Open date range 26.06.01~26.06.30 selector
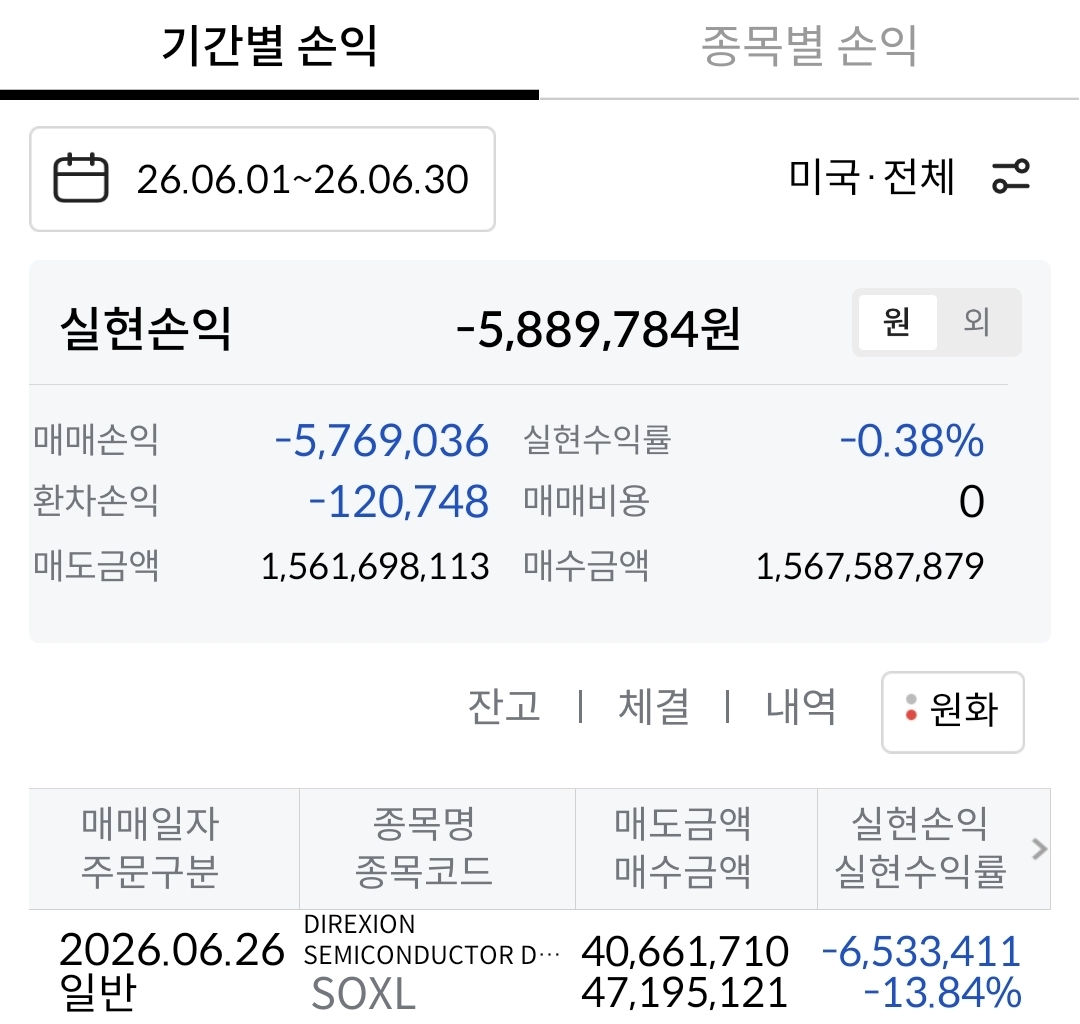Screen dimensions: 1080x1024 [x=262, y=179]
